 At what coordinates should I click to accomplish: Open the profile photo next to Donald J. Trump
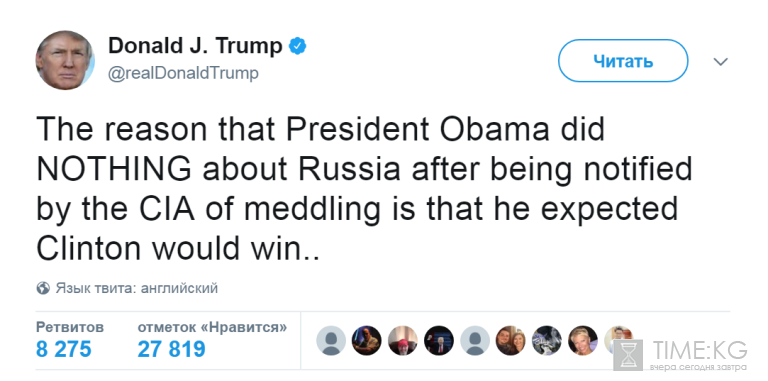(65, 60)
